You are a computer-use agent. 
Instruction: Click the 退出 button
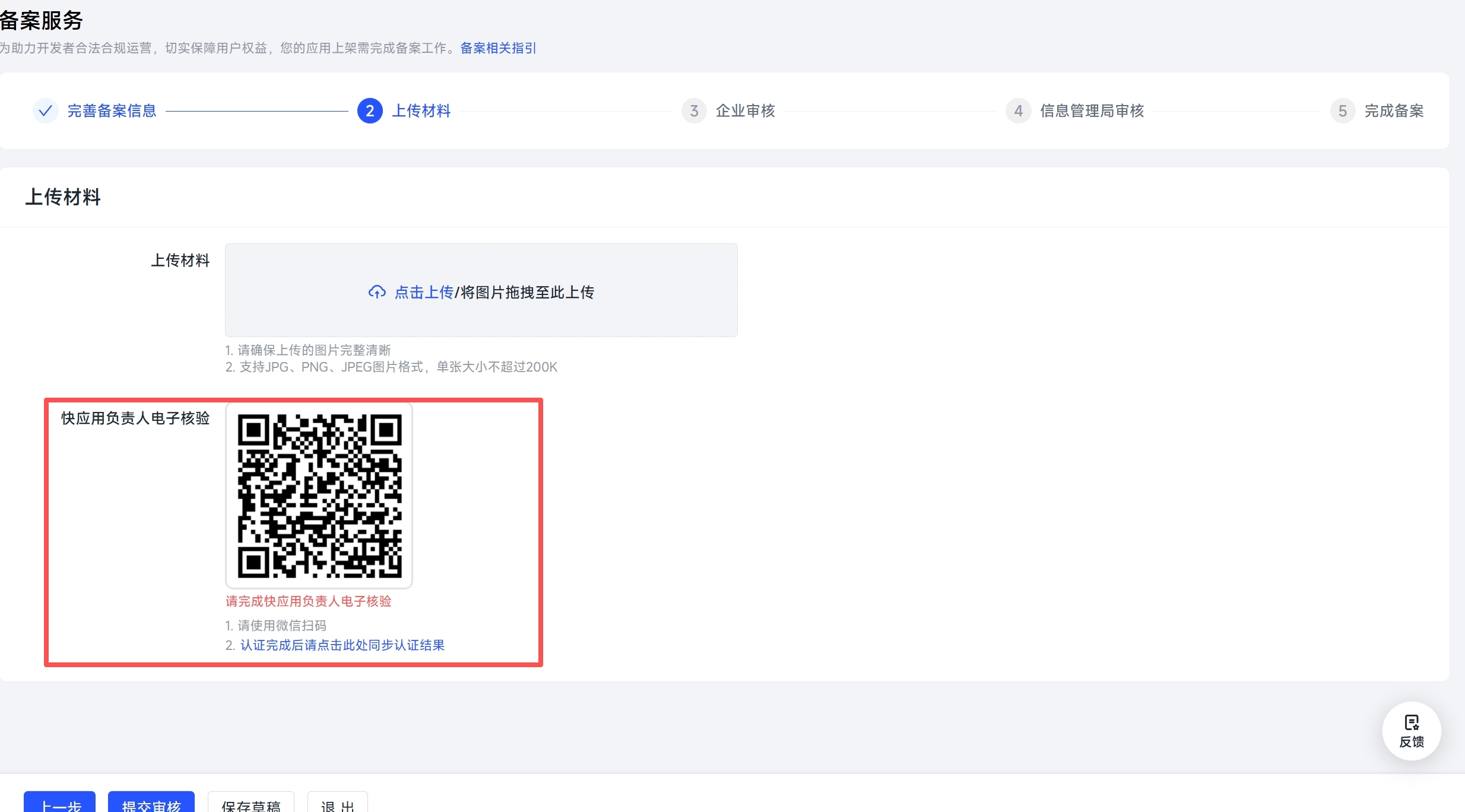(337, 803)
